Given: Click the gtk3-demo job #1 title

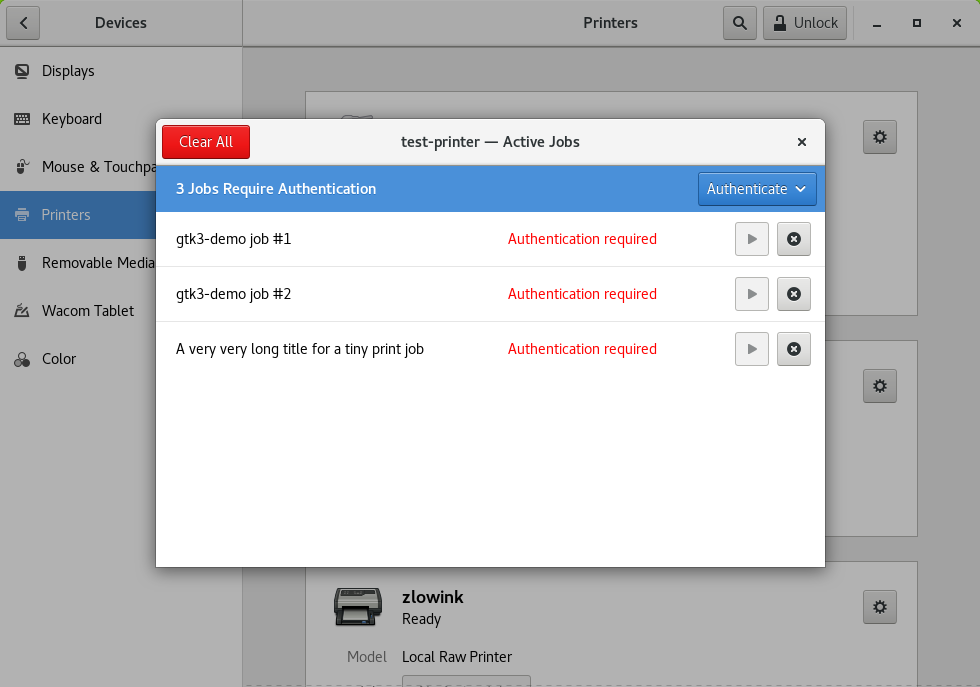Looking at the screenshot, I should [x=233, y=239].
